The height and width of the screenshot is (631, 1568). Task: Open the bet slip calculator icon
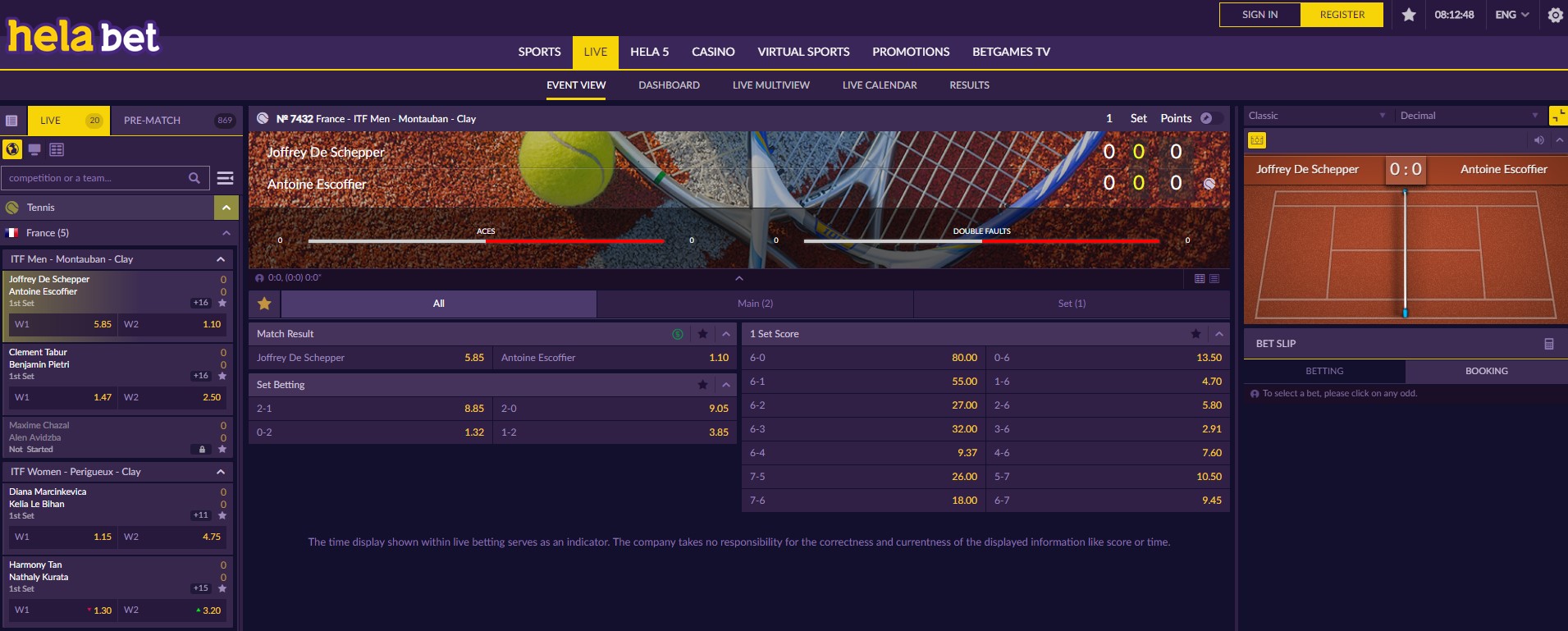tap(1549, 344)
